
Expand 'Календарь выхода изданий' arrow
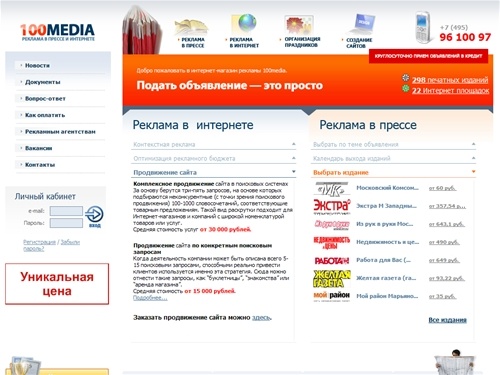pyautogui.click(x=473, y=158)
